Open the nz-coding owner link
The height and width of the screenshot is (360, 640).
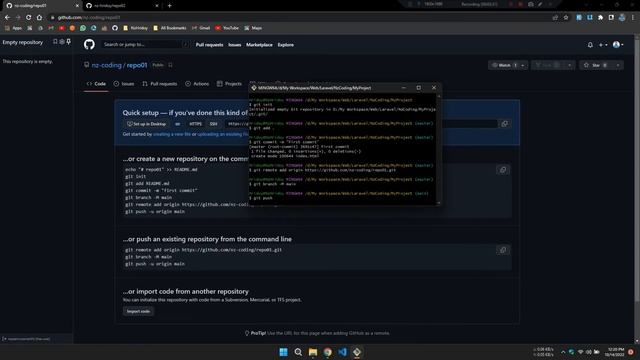point(106,65)
